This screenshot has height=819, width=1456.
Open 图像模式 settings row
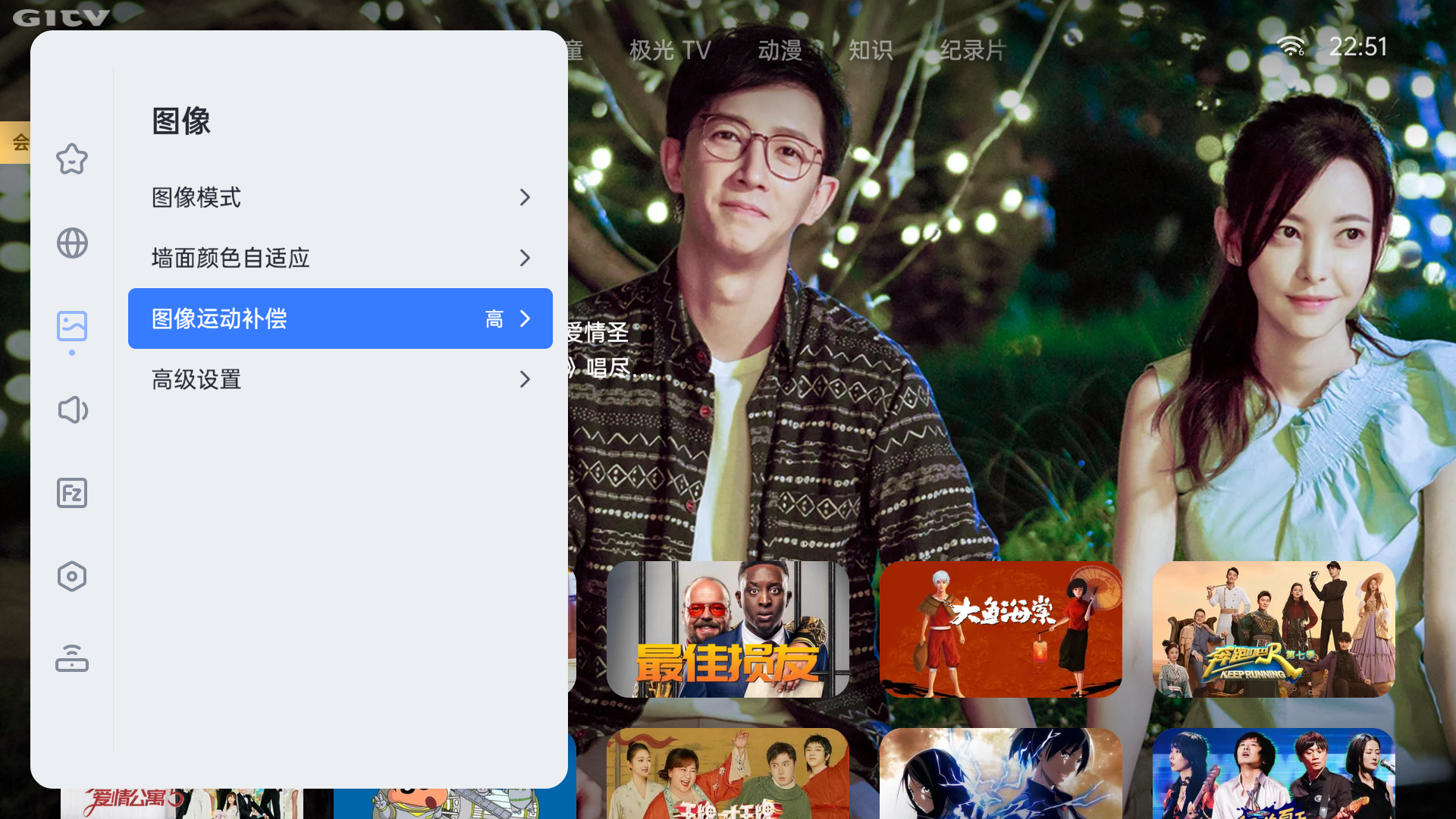tap(340, 197)
